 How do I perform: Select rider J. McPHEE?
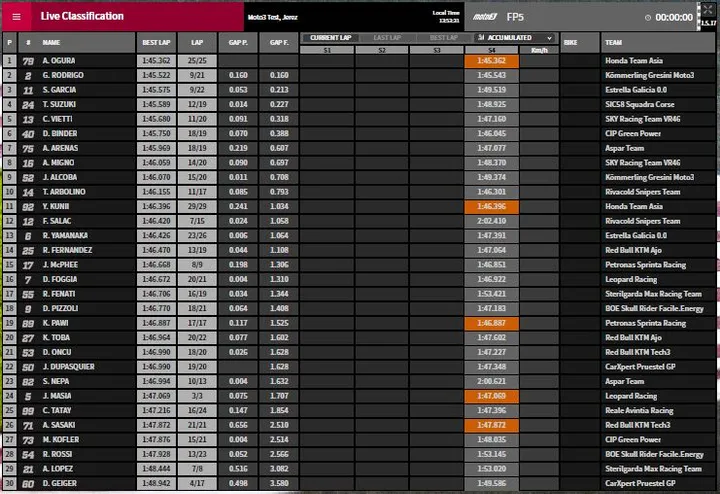coord(60,265)
